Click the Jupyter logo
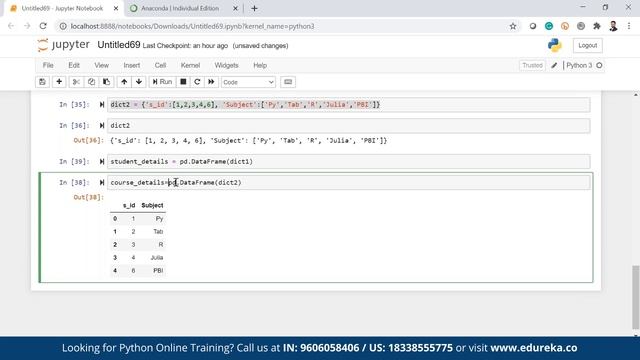 pos(63,45)
